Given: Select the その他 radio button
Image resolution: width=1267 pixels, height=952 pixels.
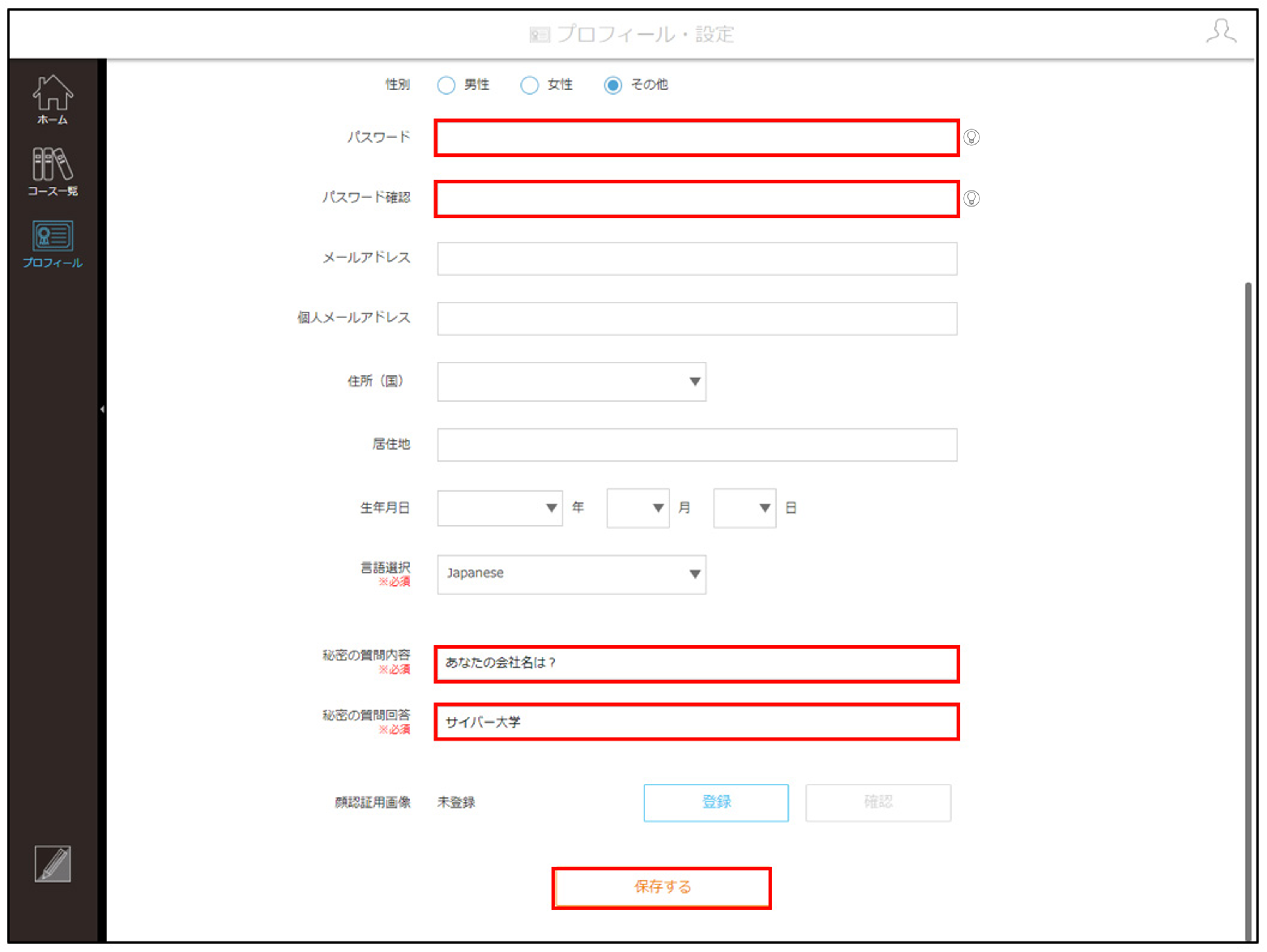Looking at the screenshot, I should click(x=613, y=85).
